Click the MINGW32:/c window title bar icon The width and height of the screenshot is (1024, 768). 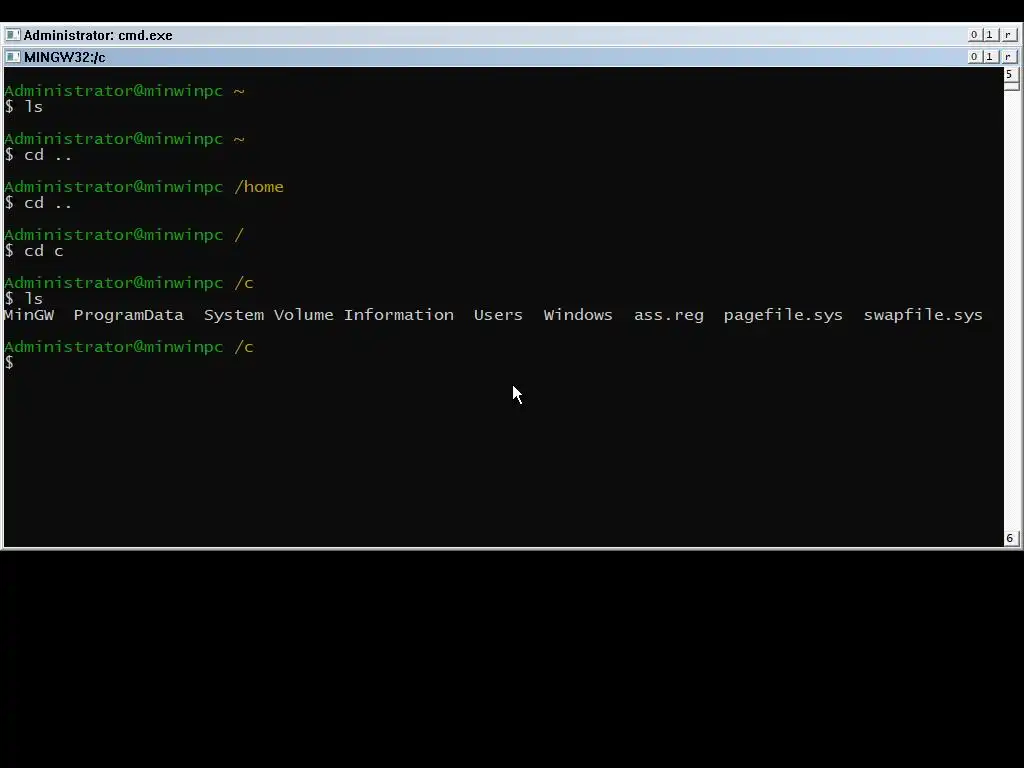click(x=12, y=57)
